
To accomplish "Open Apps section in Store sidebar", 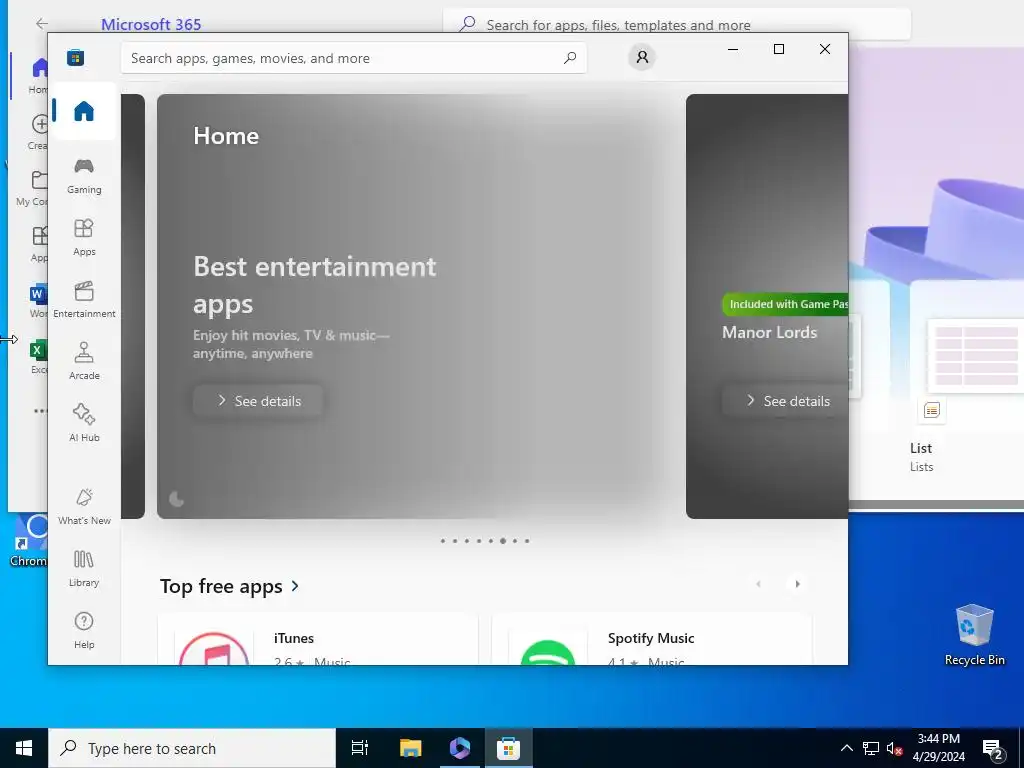I will click(84, 238).
